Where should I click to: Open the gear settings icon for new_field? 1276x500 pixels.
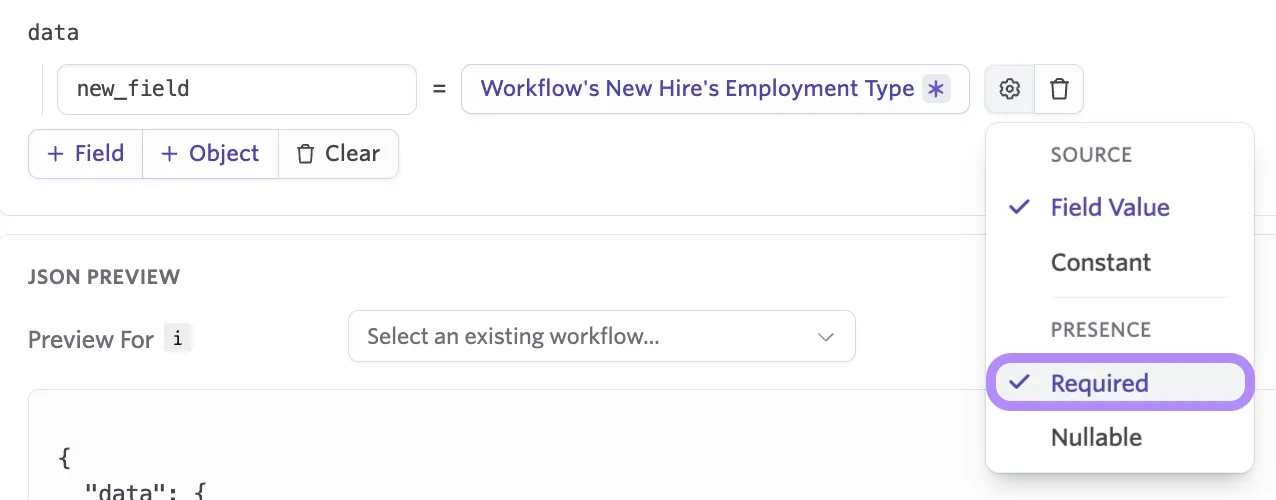click(1009, 89)
